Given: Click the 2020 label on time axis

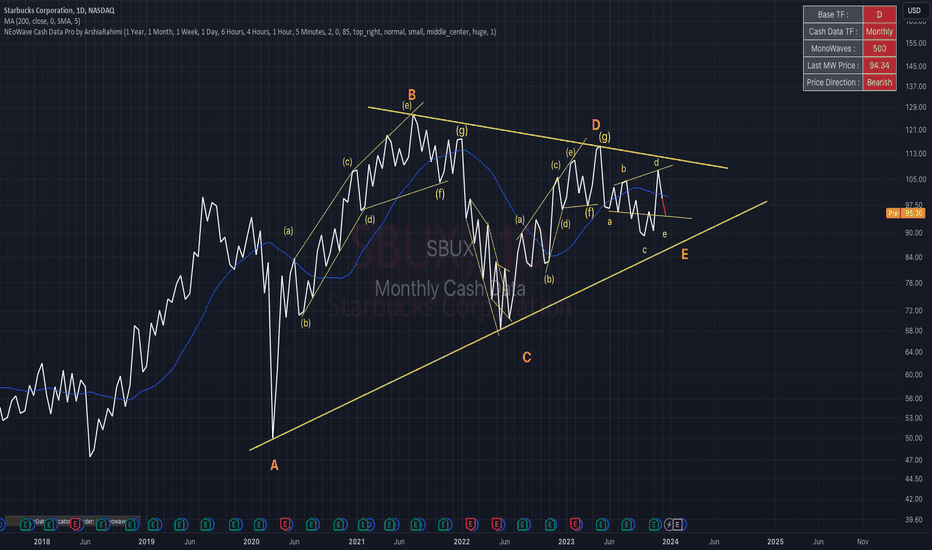Looking at the screenshot, I should point(251,542).
